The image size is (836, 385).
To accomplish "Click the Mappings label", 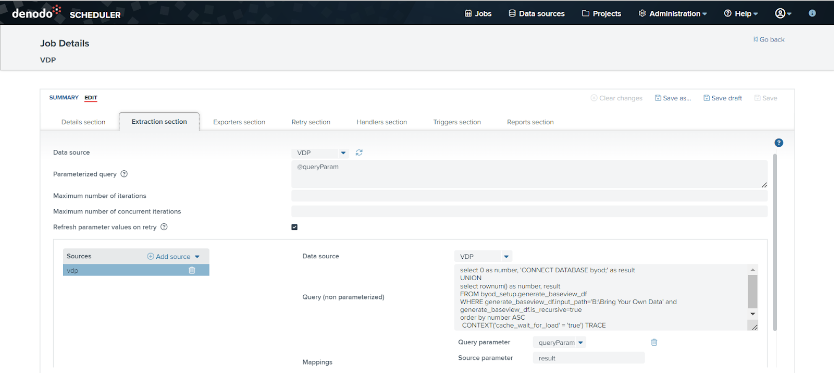I will (x=318, y=362).
